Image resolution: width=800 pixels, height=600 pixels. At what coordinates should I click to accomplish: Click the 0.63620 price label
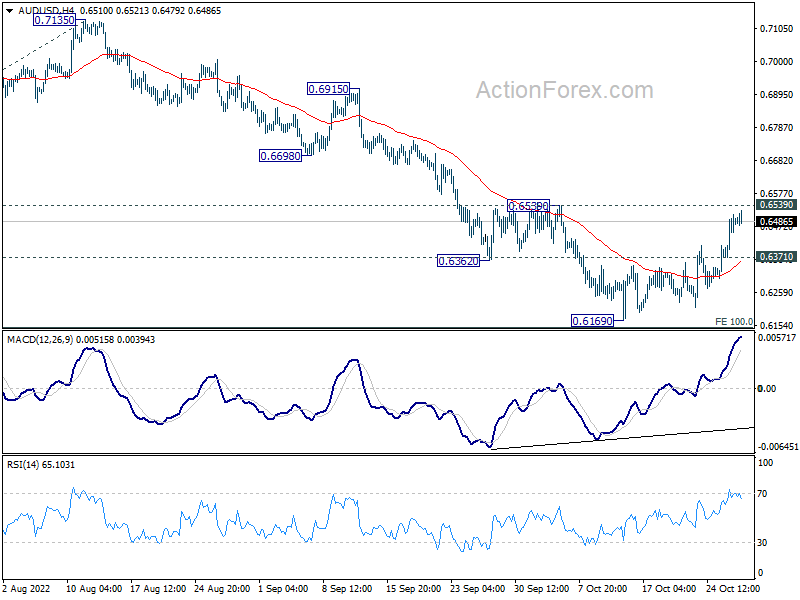(459, 261)
